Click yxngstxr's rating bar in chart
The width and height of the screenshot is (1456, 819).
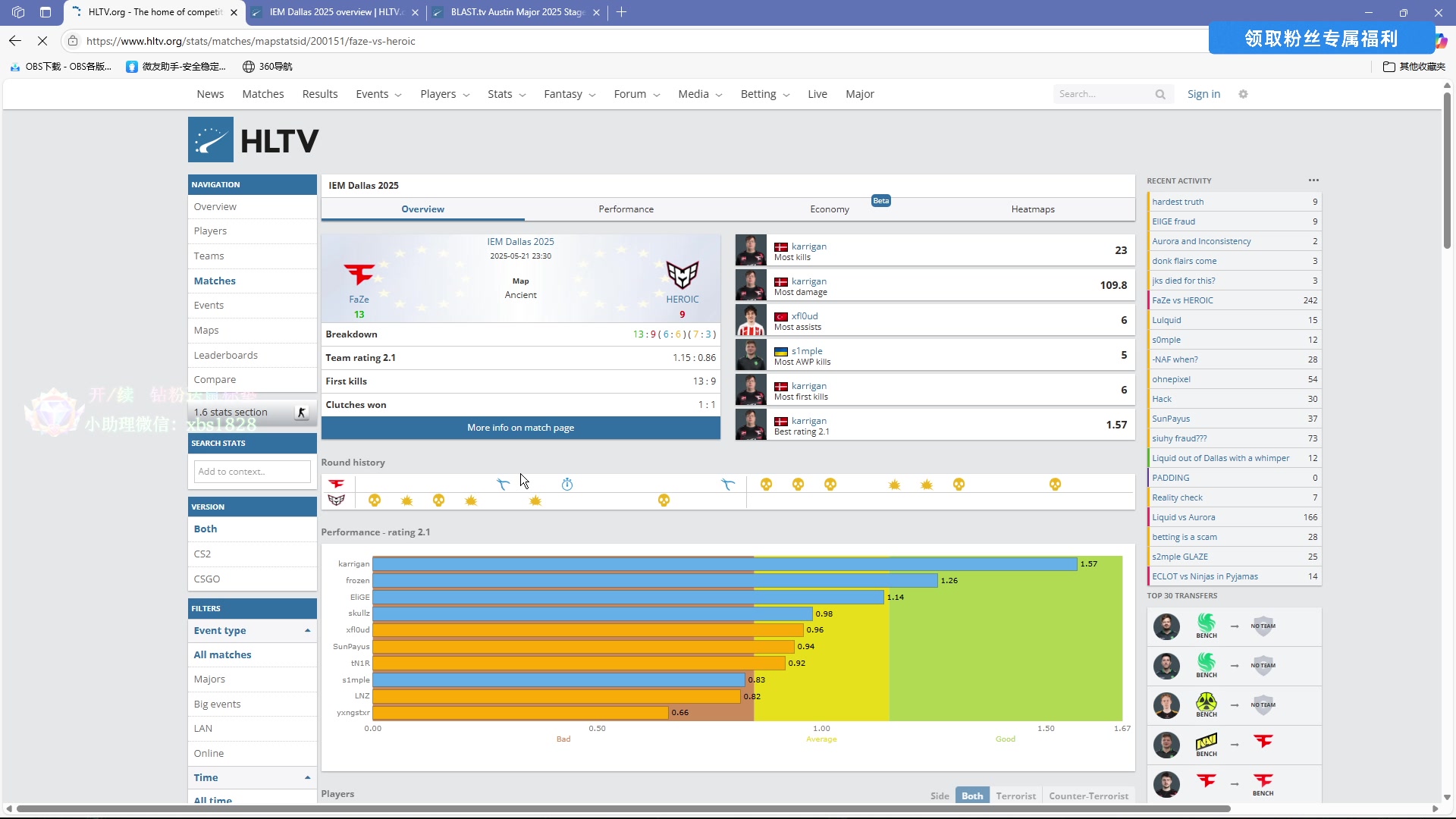pos(520,713)
